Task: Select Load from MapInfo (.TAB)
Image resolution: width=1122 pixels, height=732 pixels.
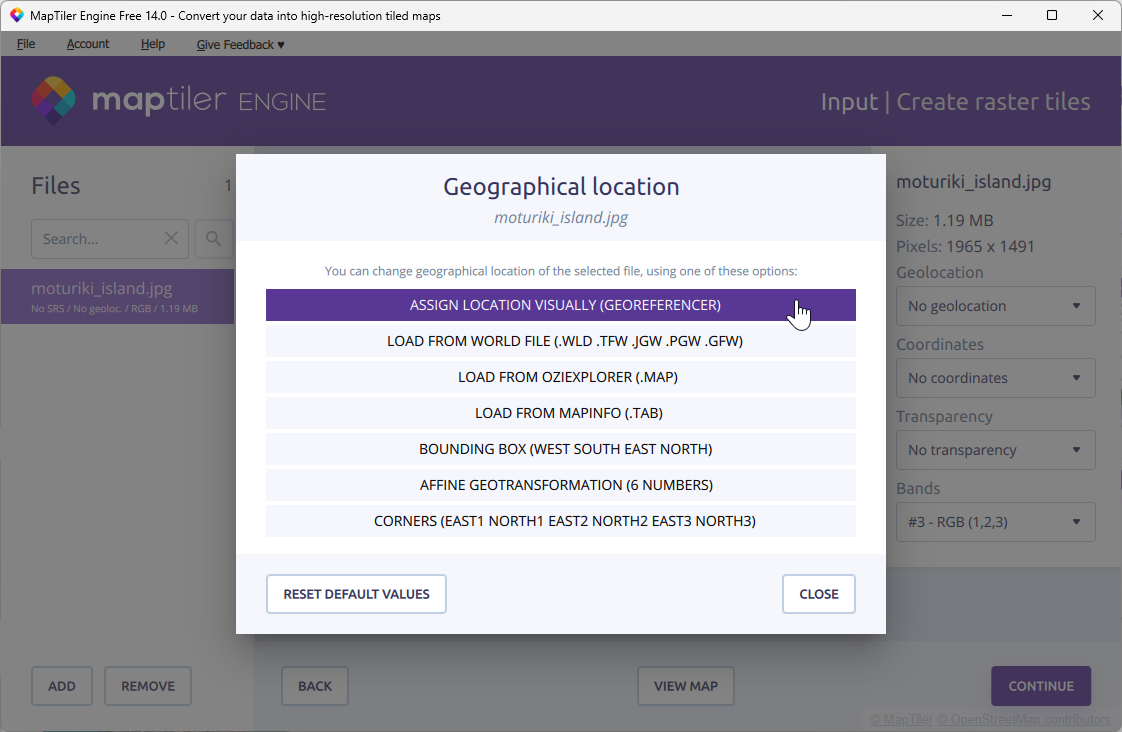Action: click(560, 413)
